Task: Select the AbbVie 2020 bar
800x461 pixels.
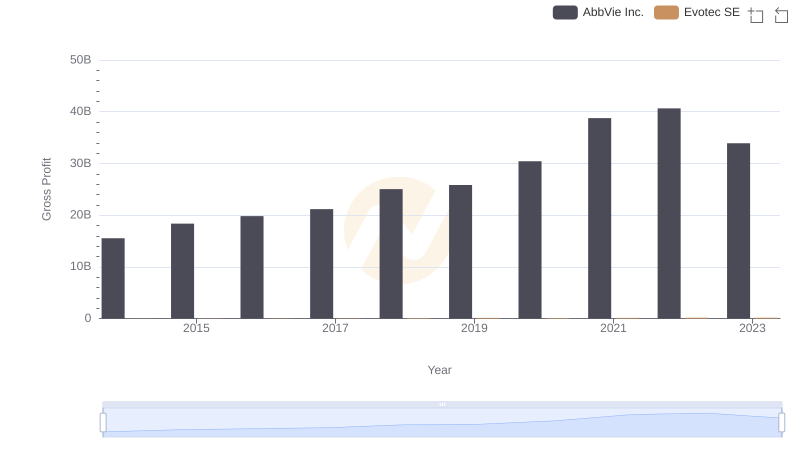Action: tap(530, 240)
